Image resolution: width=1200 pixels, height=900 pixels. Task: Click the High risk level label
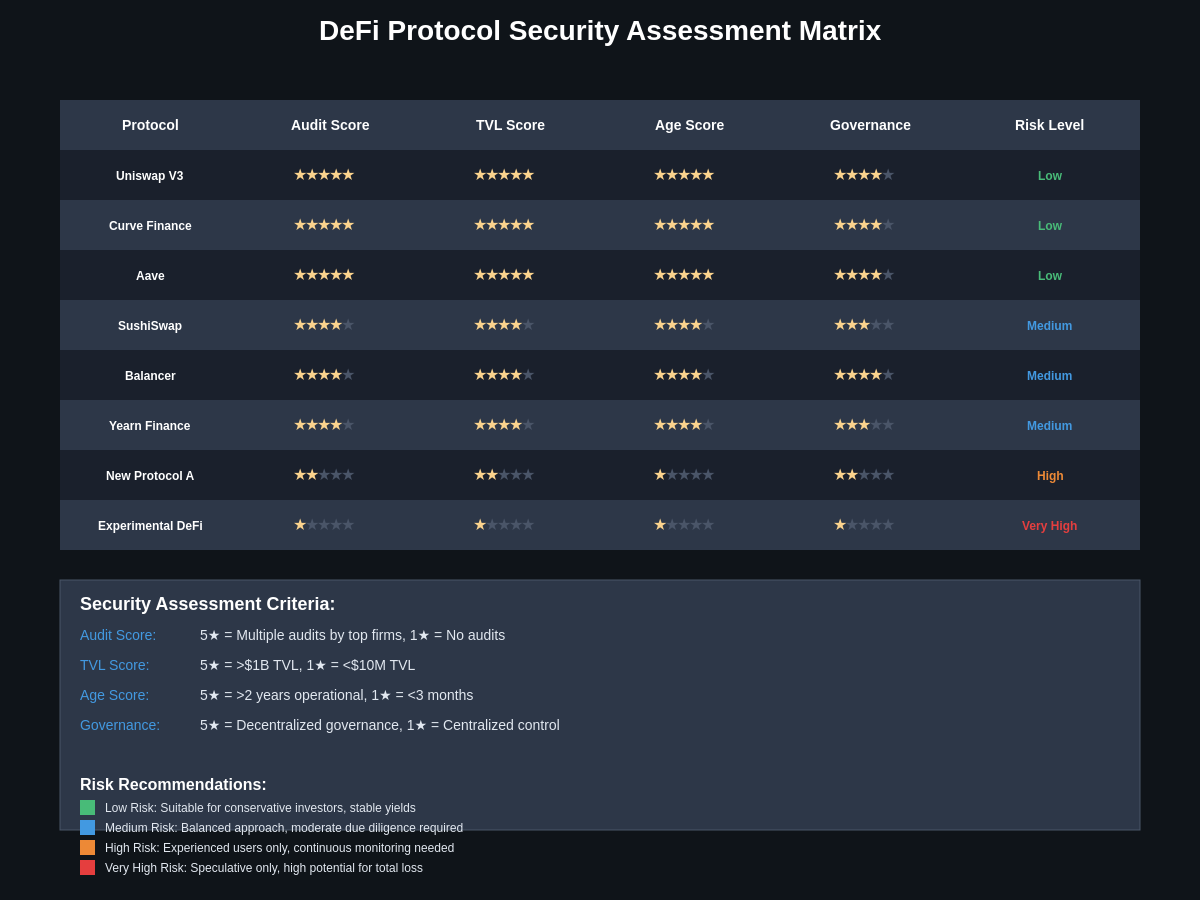pos(1050,476)
